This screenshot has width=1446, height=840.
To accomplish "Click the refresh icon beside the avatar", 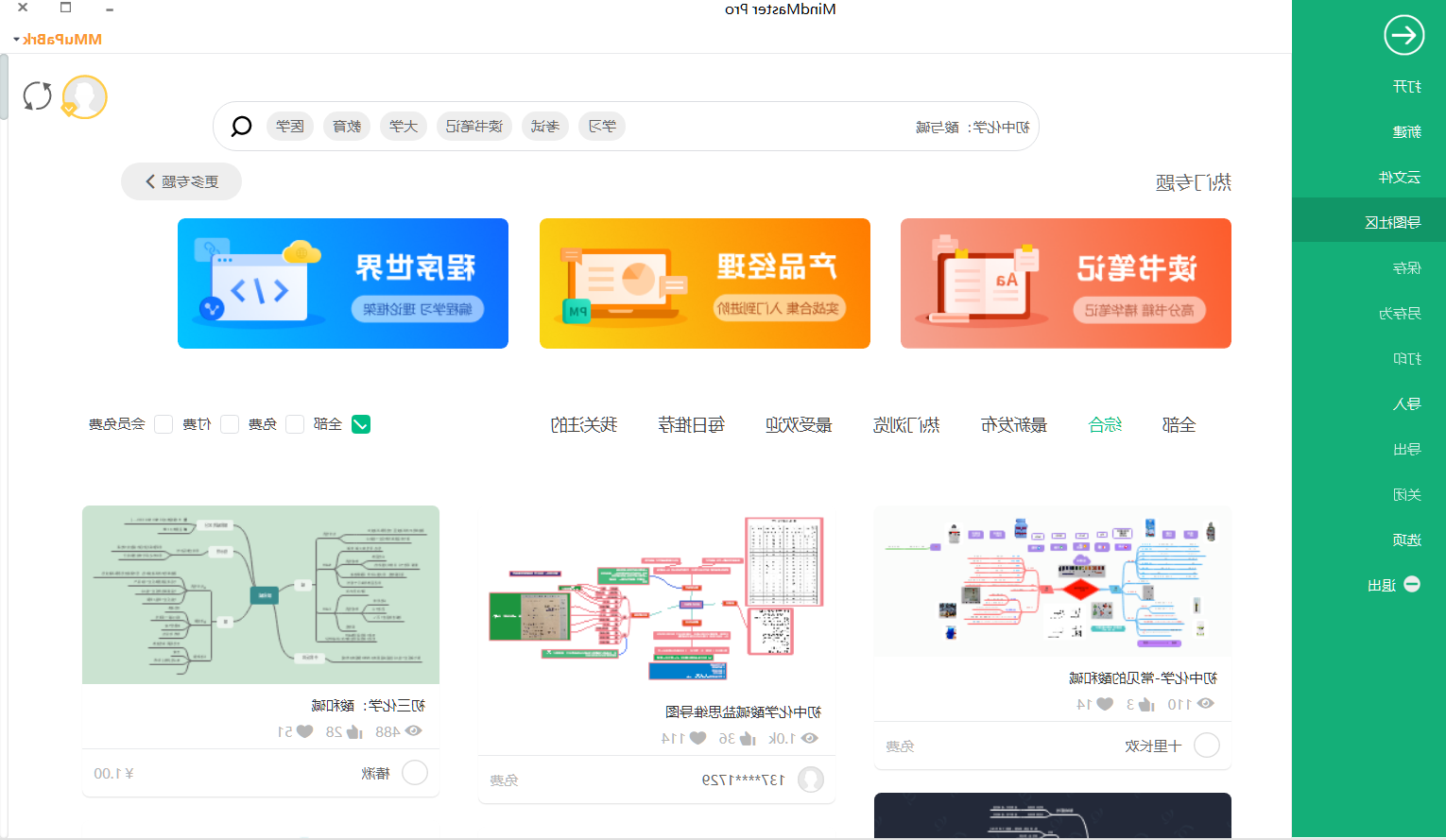I will [x=38, y=95].
